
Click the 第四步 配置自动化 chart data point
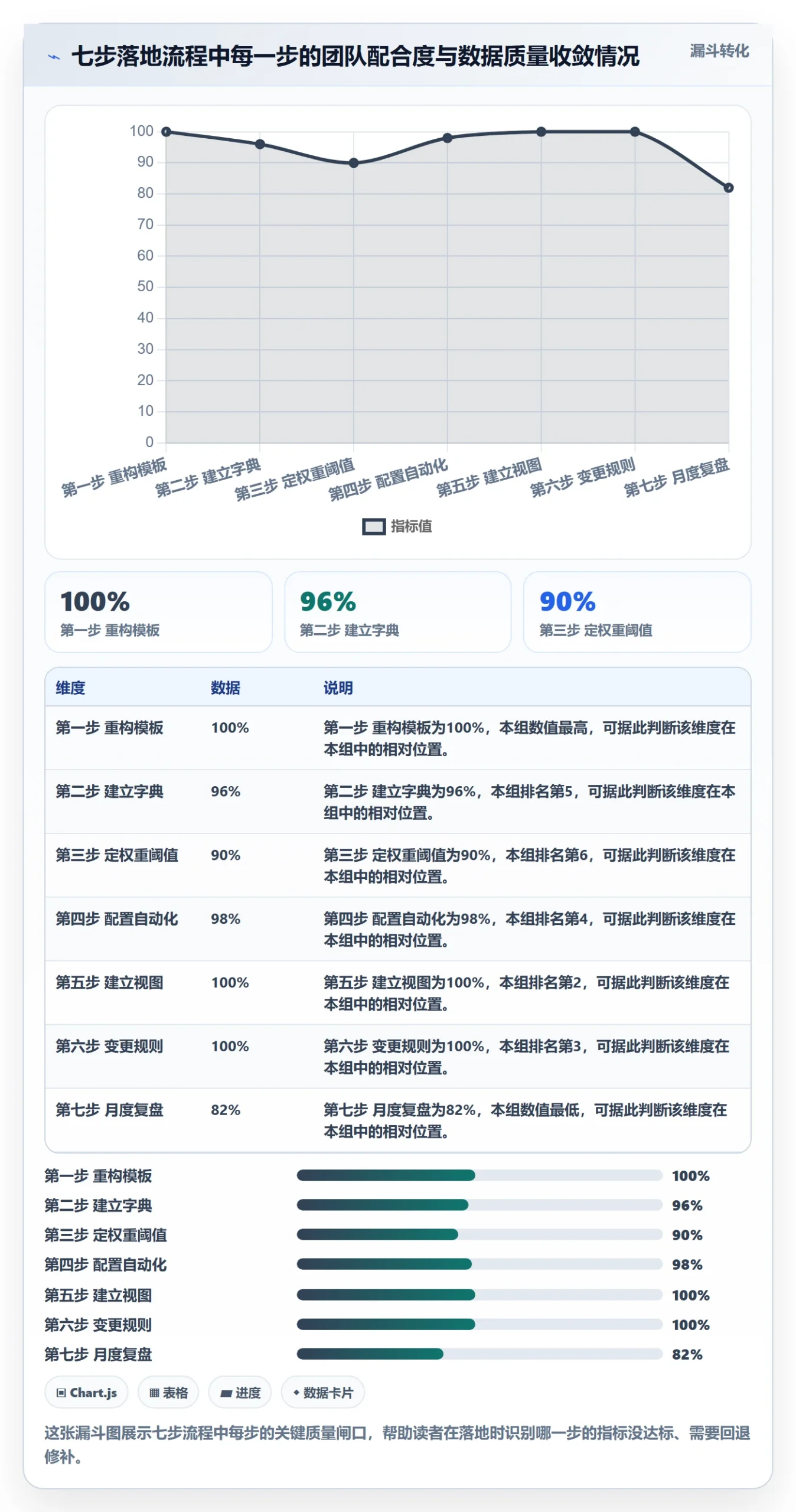(x=448, y=138)
